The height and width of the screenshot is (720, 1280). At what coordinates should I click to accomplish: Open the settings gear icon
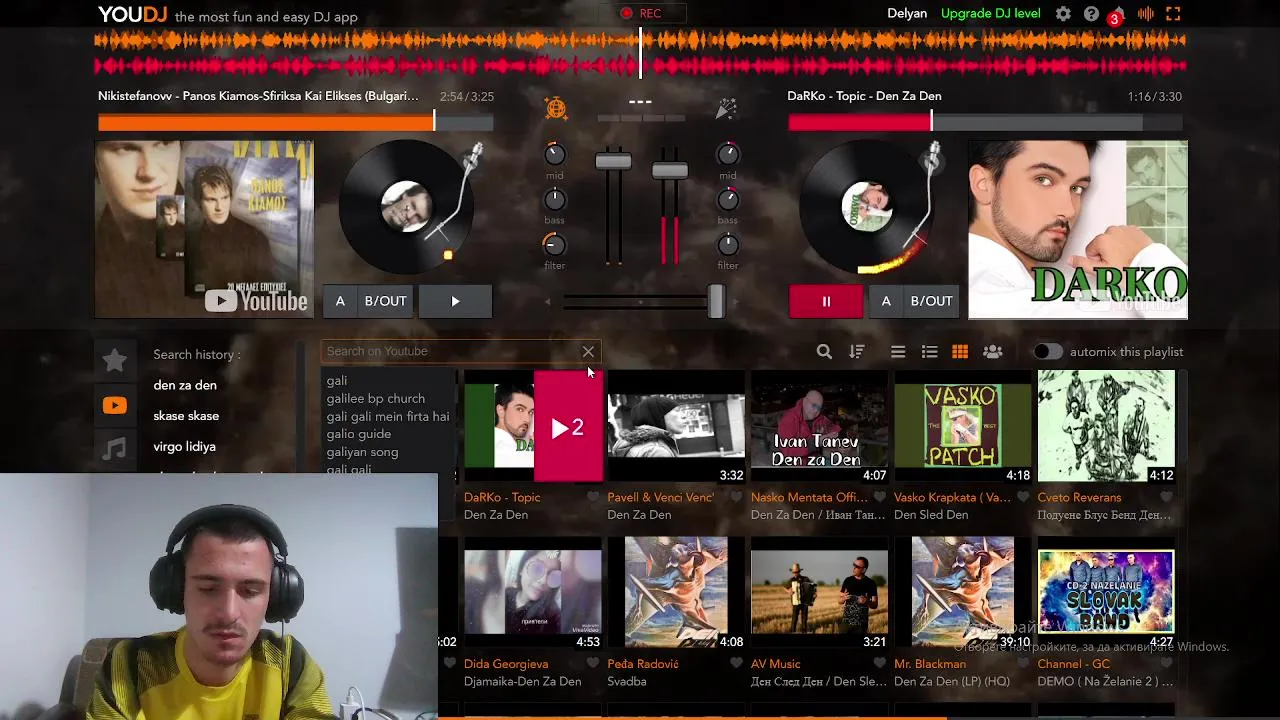coord(1063,14)
